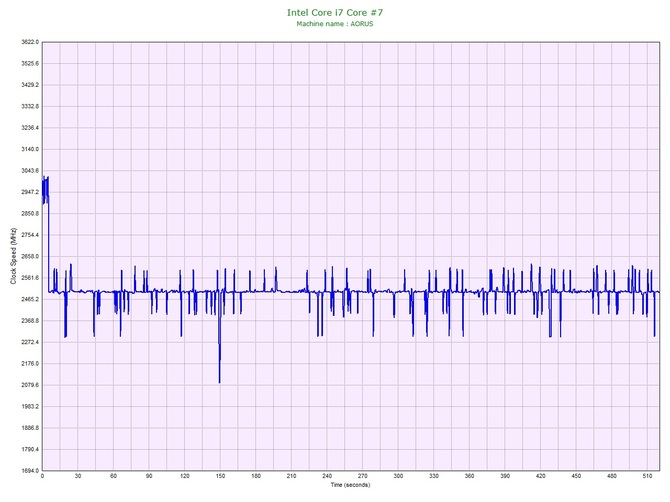670x502 pixels.
Task: Click the "Clock Speed (MHz)" axis label
Action: [13, 256]
